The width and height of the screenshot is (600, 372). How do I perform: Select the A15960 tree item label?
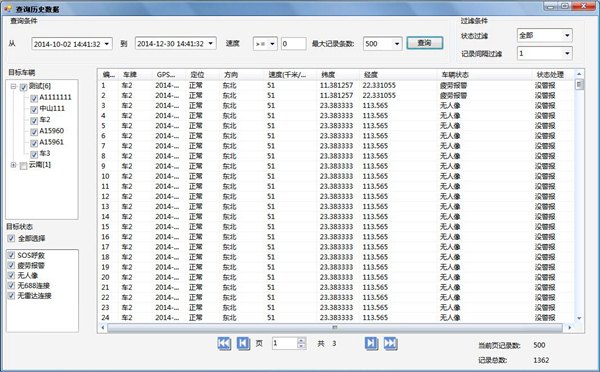pos(52,131)
